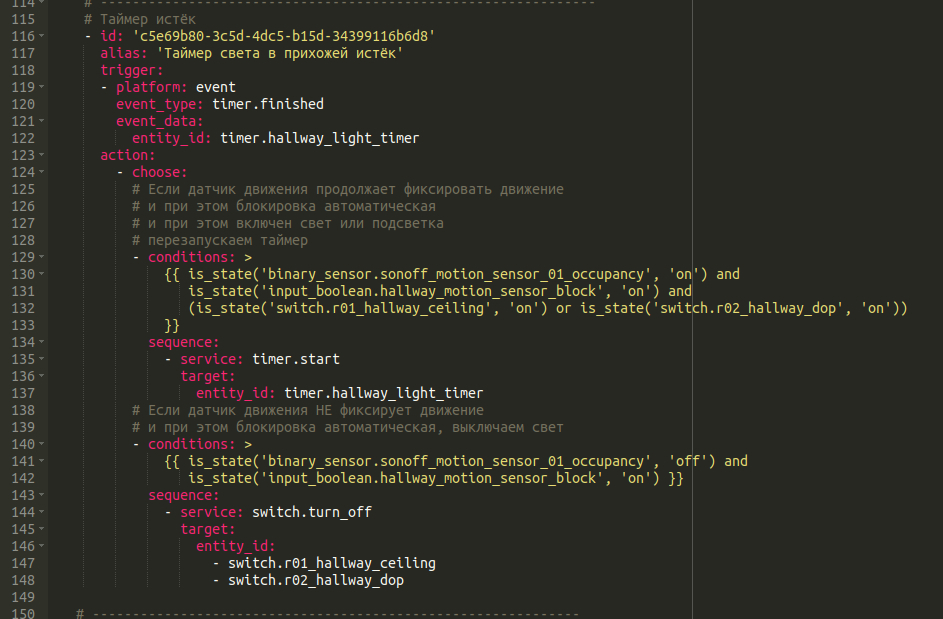Click the automation id string c5e69b80
This screenshot has width=943, height=619.
[284, 36]
